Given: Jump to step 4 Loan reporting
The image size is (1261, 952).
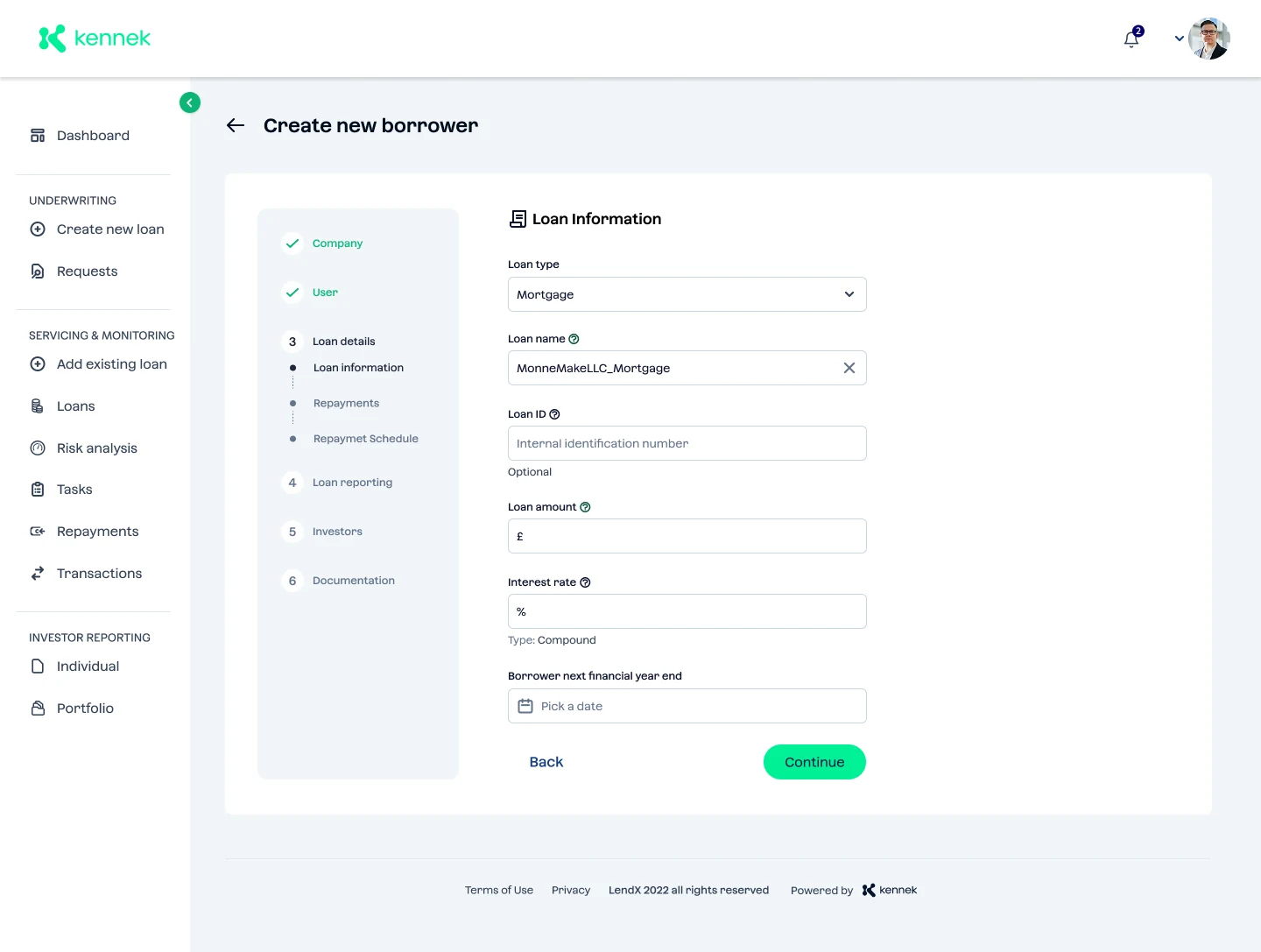Looking at the screenshot, I should click(x=352, y=483).
